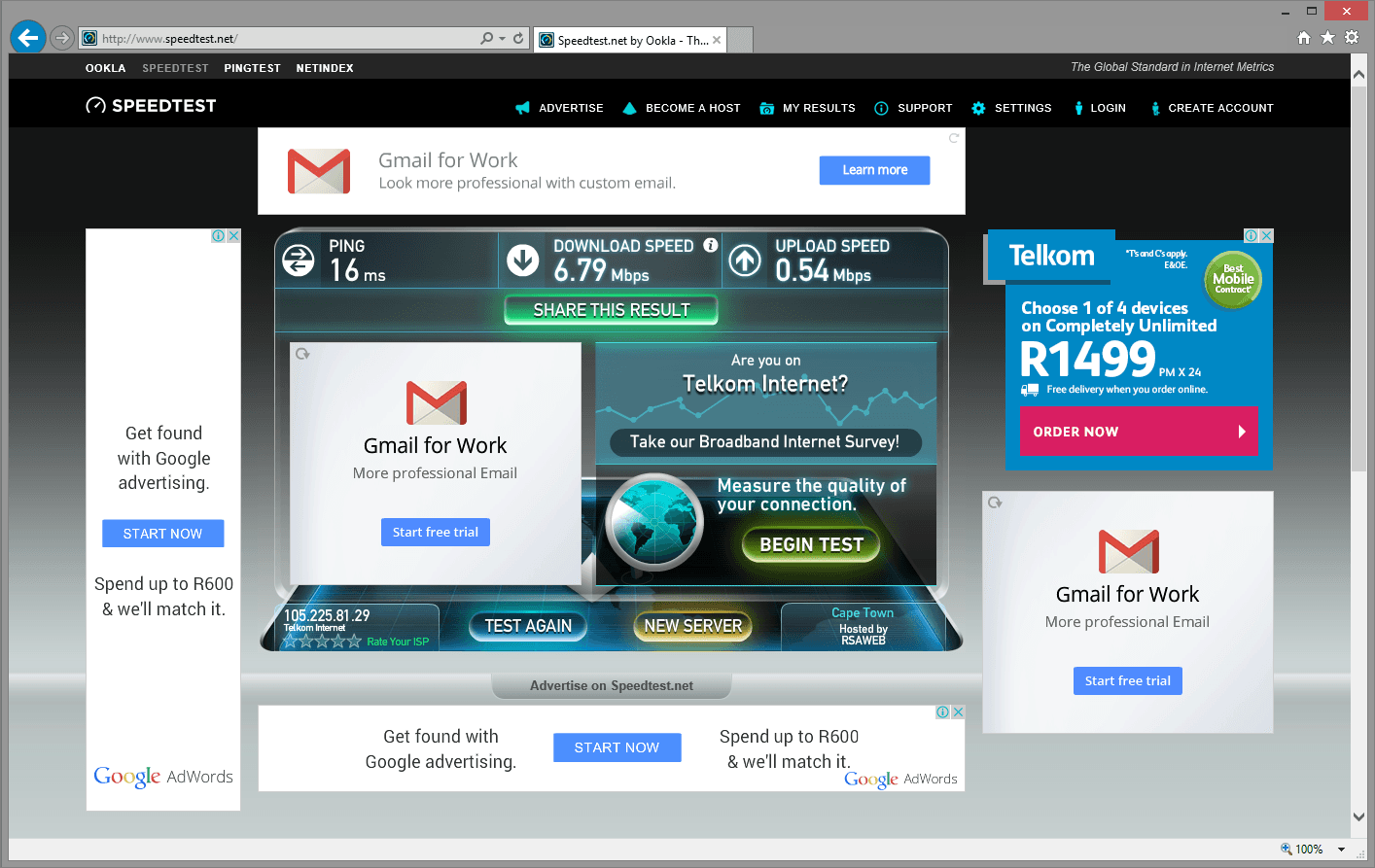
Task: Open the 100% zoom level dropdown
Action: (x=1342, y=850)
